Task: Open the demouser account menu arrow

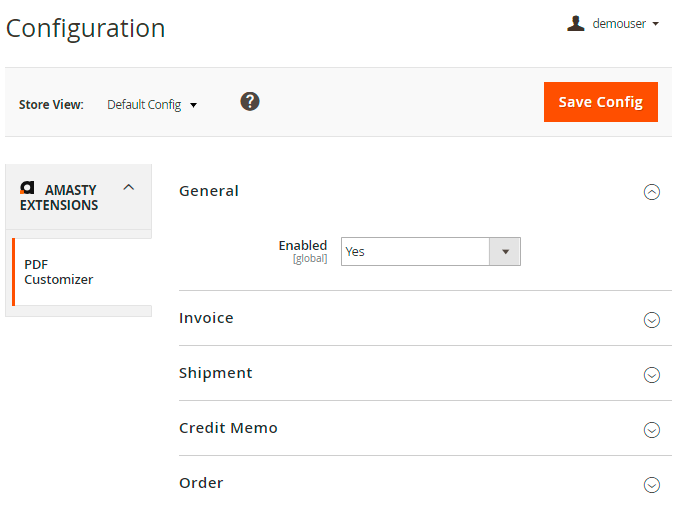Action: click(655, 24)
